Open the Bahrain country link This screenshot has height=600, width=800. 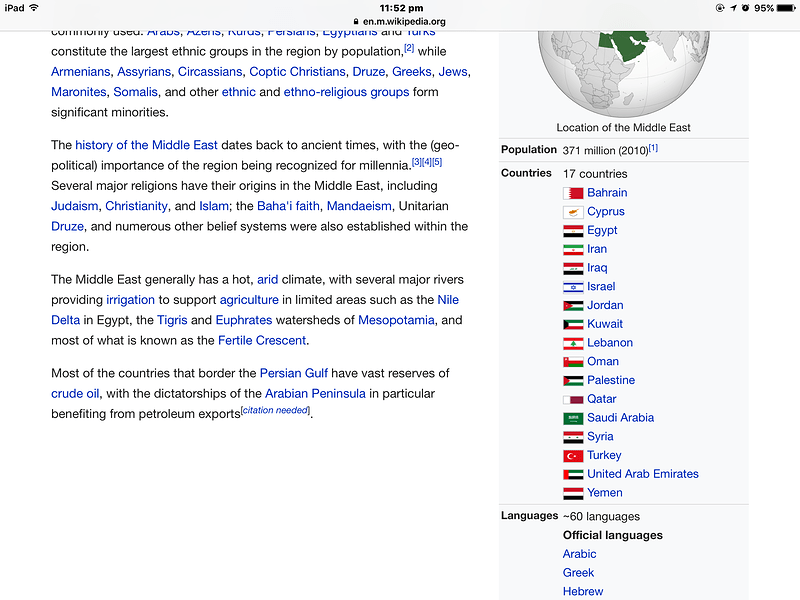607,193
